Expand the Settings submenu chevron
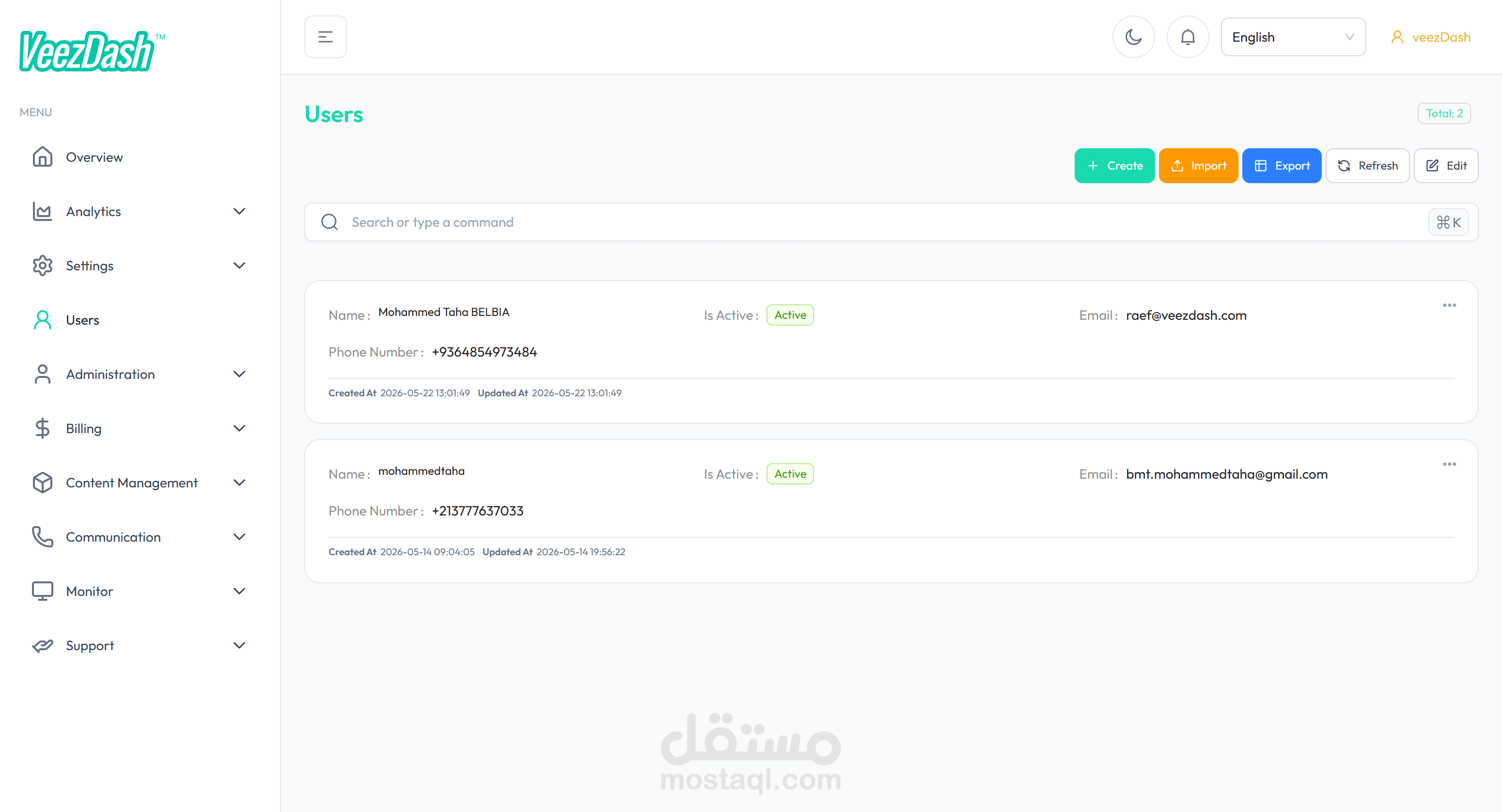 point(239,265)
